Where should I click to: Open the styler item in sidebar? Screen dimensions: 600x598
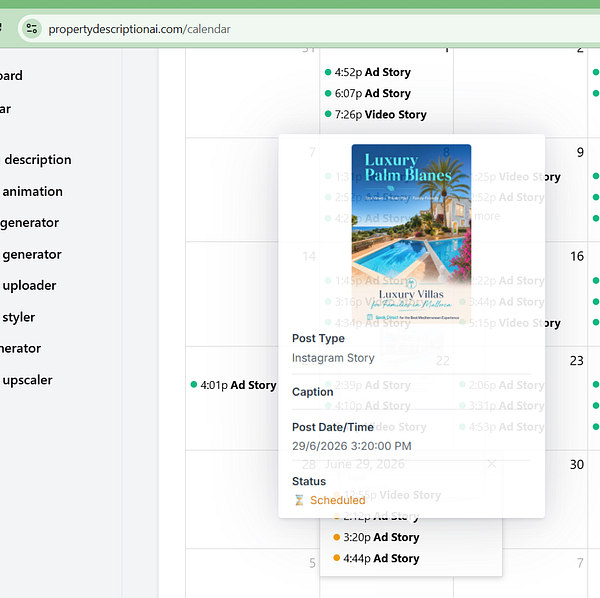18,317
